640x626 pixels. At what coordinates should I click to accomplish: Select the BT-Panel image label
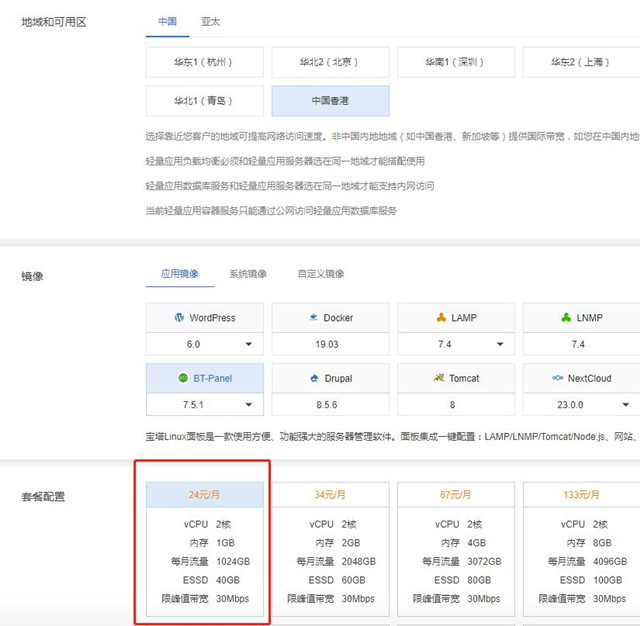pyautogui.click(x=213, y=378)
